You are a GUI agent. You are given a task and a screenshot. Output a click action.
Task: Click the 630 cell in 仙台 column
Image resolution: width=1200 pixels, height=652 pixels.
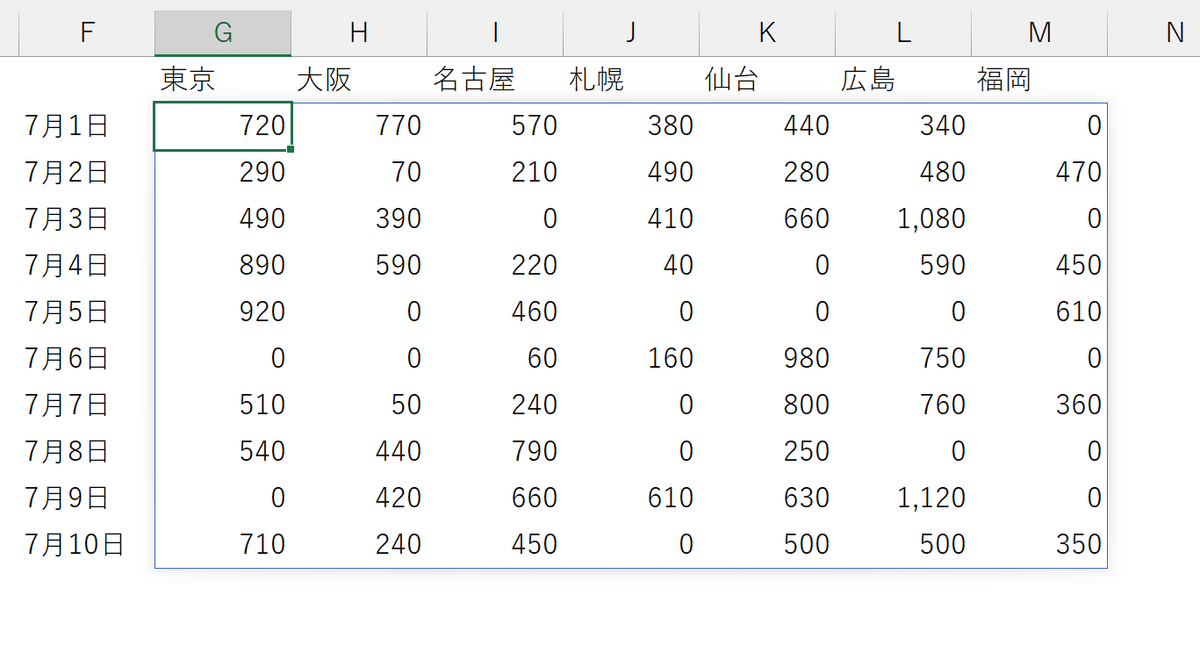(x=767, y=498)
